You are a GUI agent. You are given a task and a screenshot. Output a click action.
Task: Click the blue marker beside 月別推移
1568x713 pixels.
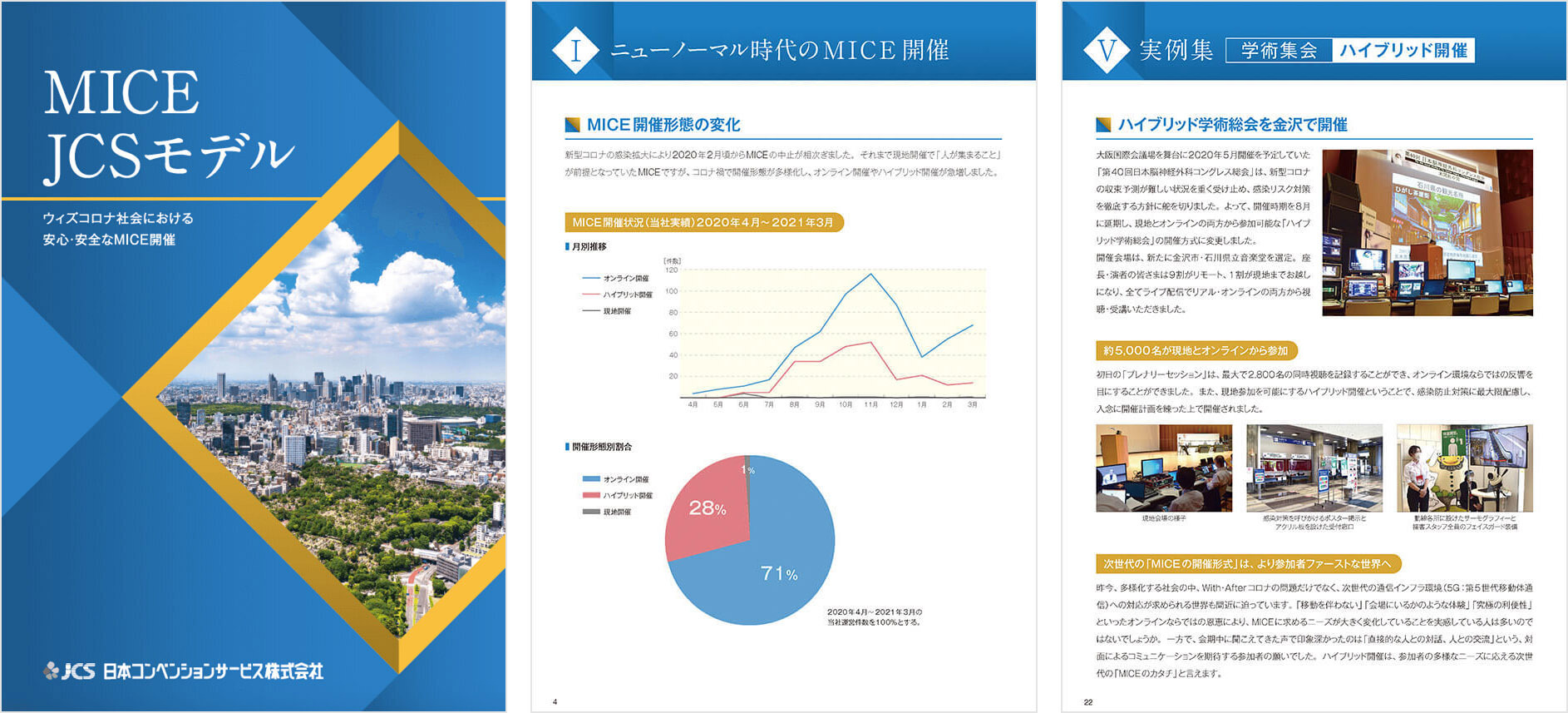tap(567, 247)
